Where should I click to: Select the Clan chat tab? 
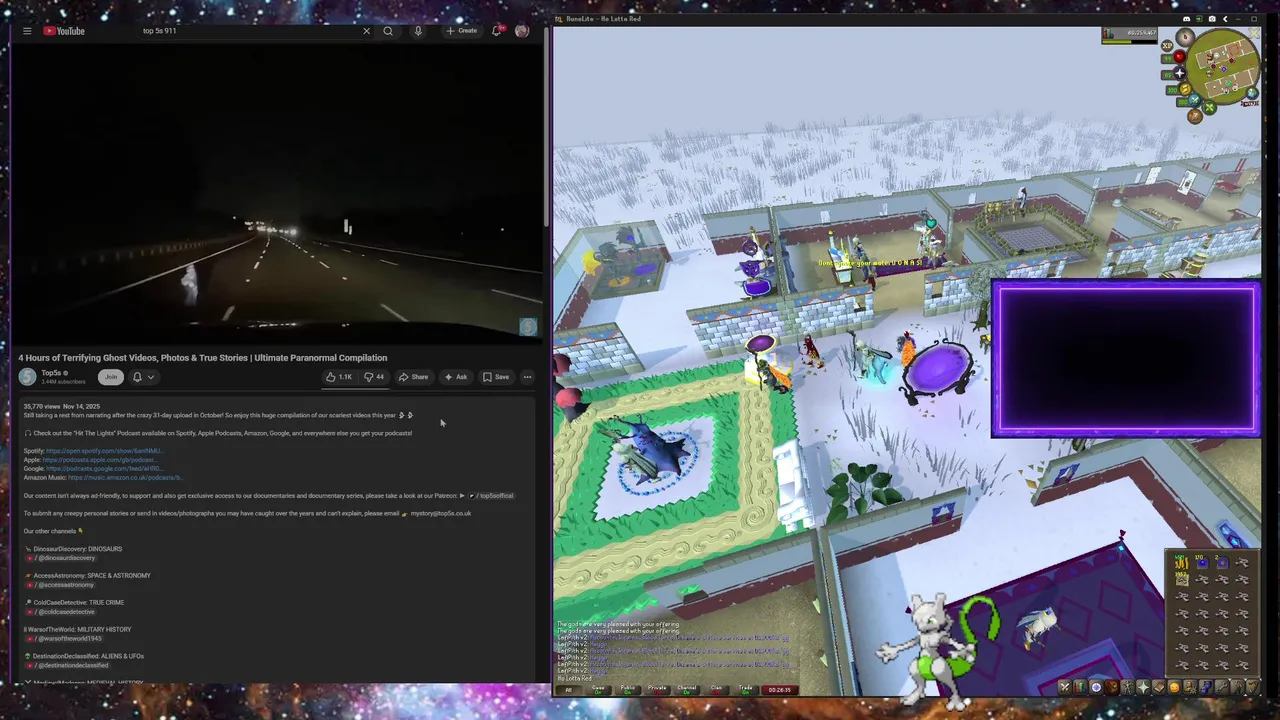pos(716,689)
